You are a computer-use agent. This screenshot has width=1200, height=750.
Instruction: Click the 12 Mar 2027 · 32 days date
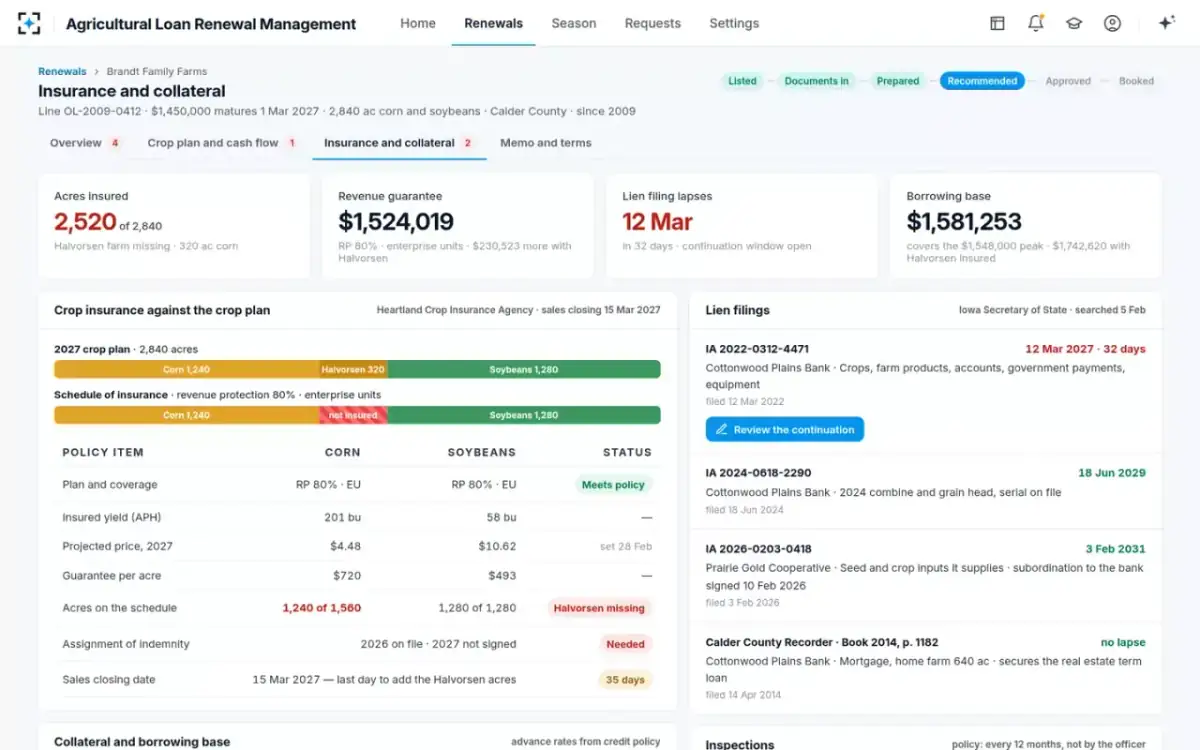tap(1085, 349)
